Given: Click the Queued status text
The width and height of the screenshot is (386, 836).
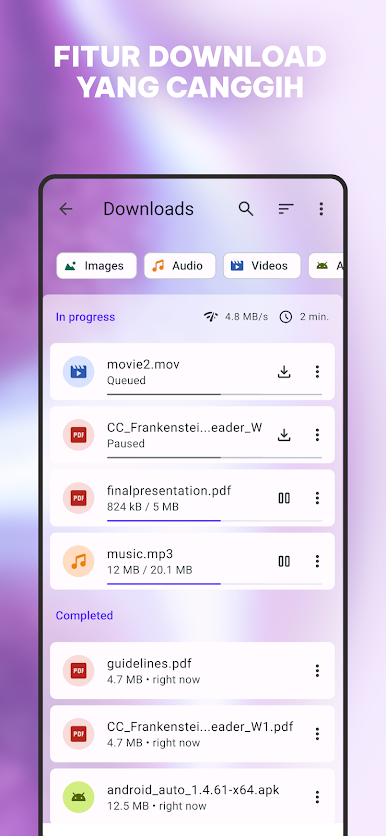Looking at the screenshot, I should tap(126, 381).
